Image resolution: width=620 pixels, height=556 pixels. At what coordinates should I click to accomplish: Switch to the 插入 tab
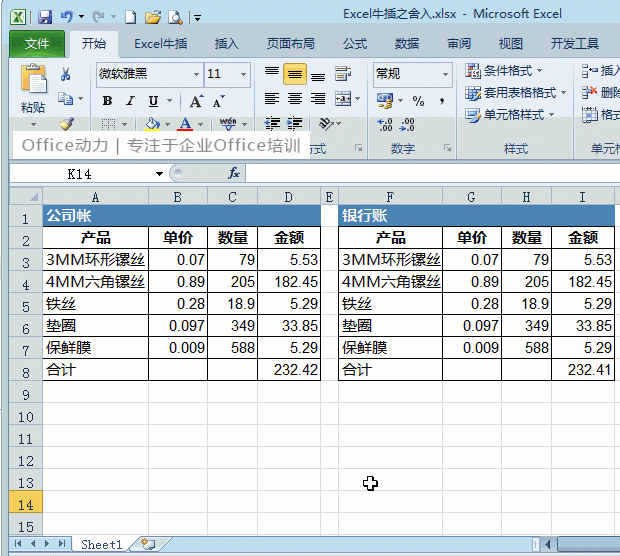point(226,43)
